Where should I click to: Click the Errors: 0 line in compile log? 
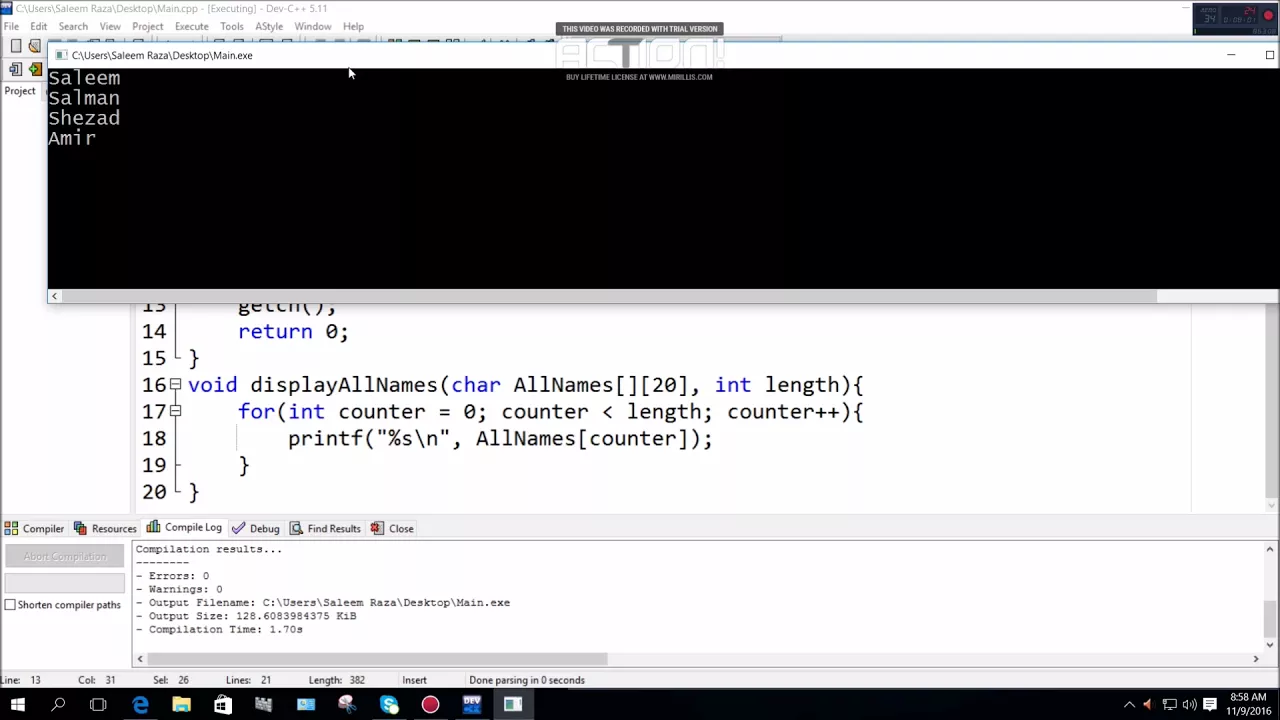coord(172,576)
